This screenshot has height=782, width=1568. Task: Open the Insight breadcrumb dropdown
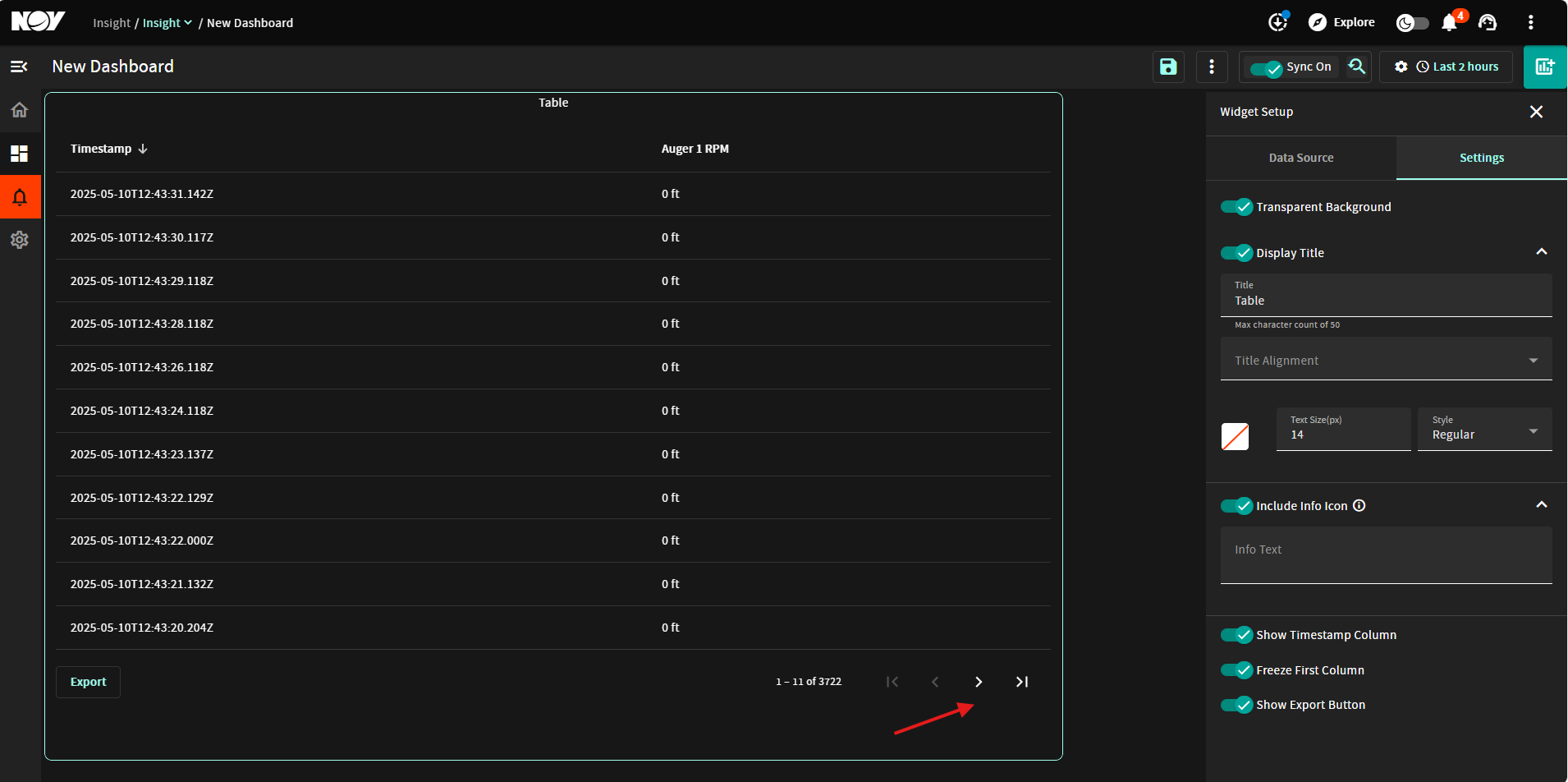[x=167, y=23]
